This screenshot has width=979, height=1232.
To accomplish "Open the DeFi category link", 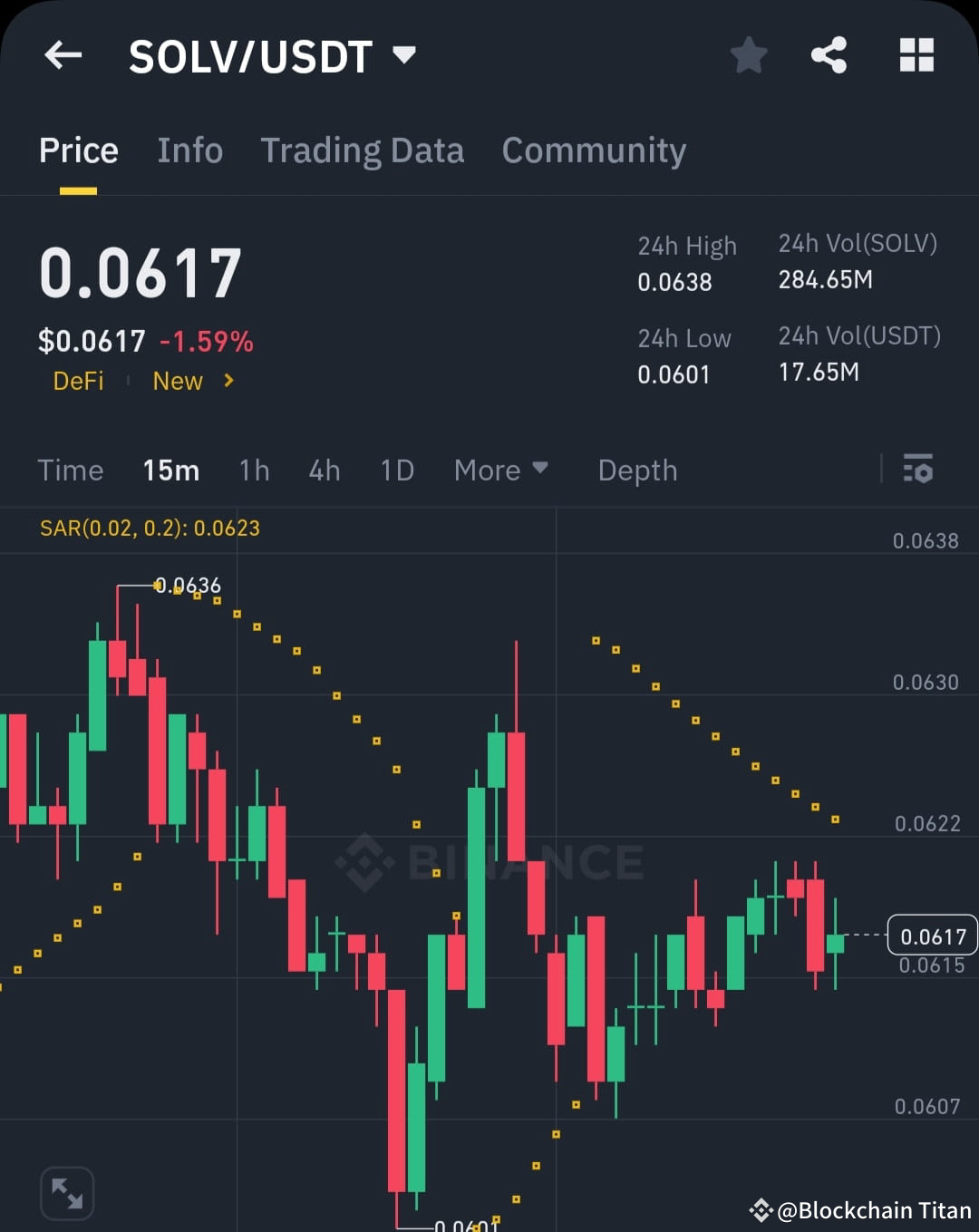I will tap(78, 381).
